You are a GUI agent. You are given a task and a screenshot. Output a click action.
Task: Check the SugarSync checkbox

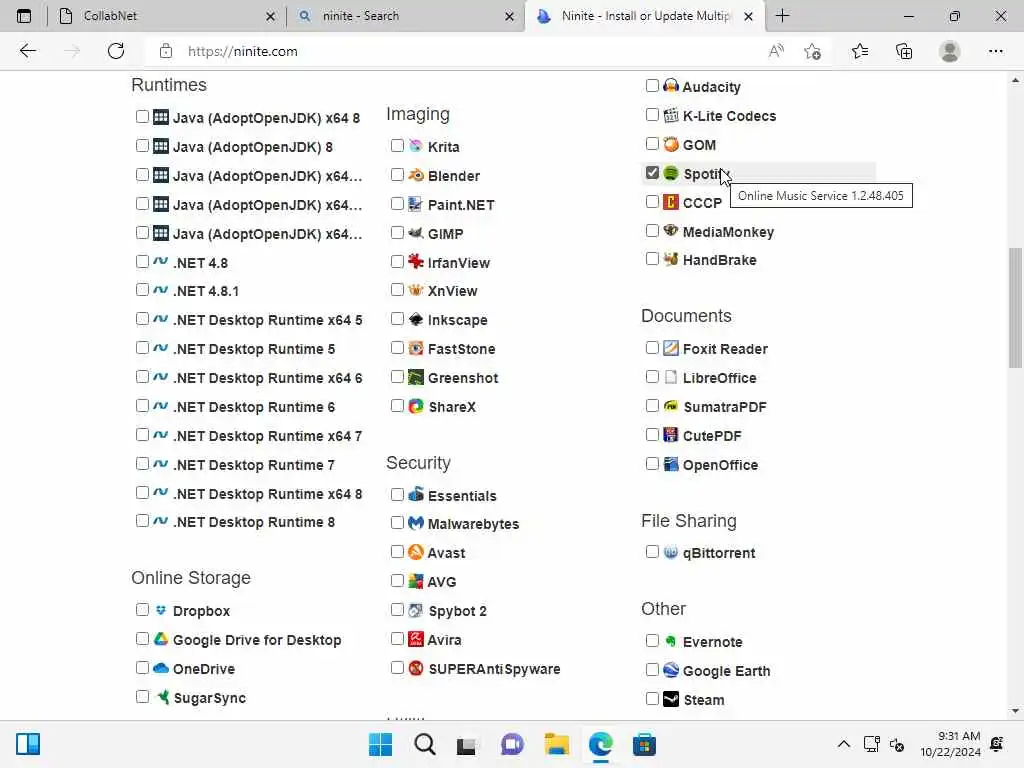point(142,697)
